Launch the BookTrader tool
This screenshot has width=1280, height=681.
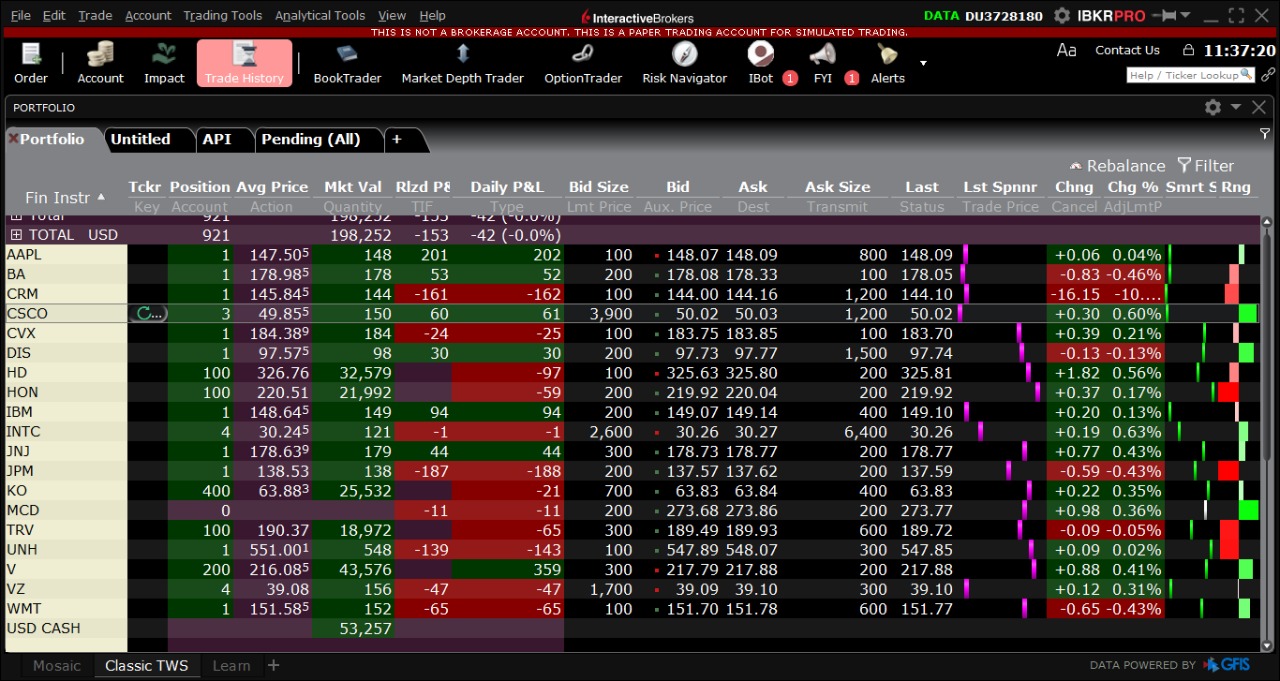347,63
